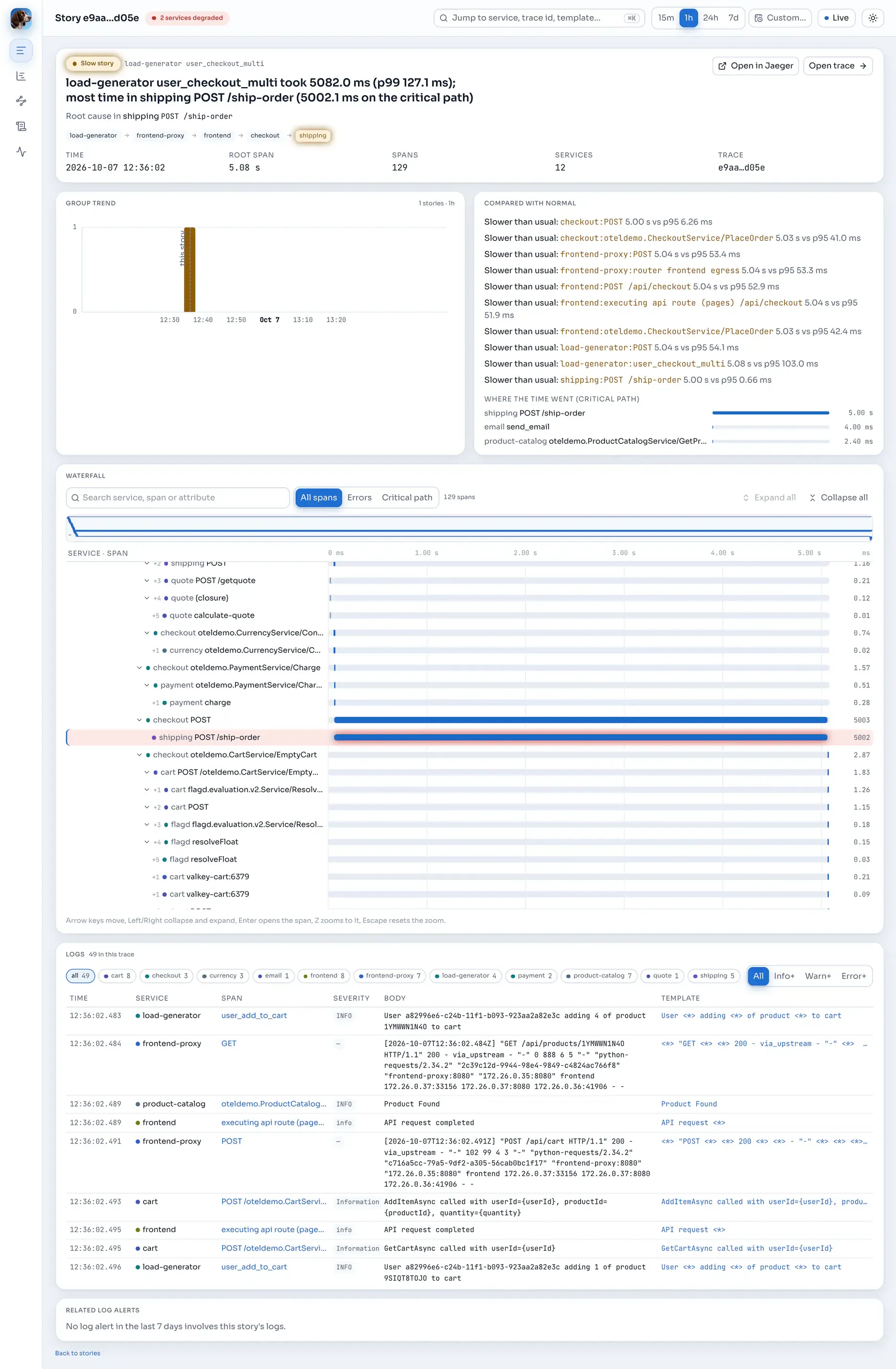Select the 7d time range
This screenshot has height=1369, width=896.
[x=733, y=18]
